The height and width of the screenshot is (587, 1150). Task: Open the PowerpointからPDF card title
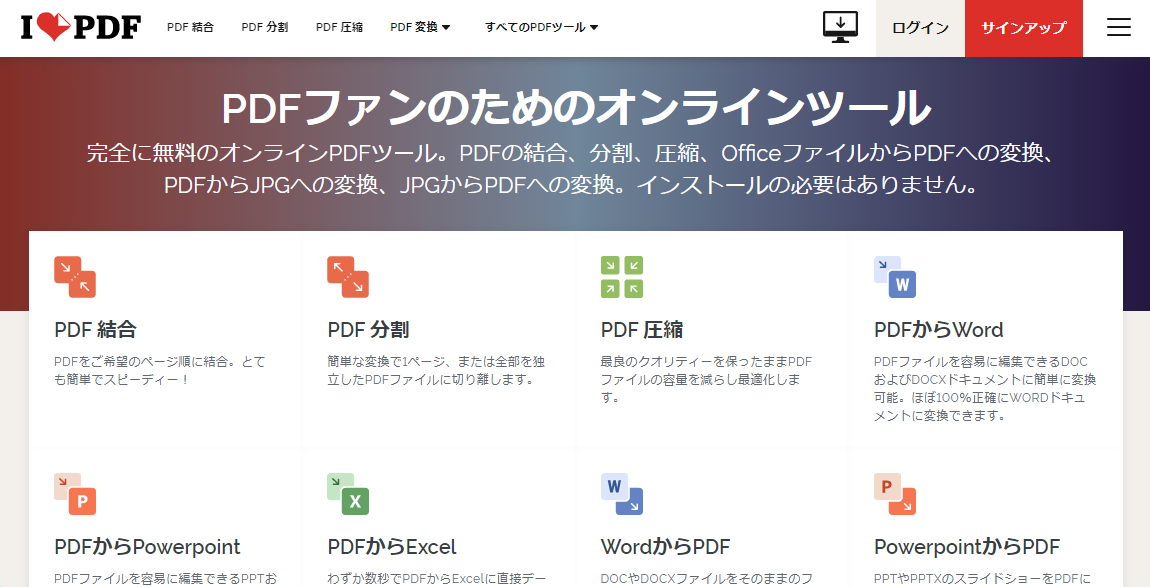pyautogui.click(x=967, y=547)
